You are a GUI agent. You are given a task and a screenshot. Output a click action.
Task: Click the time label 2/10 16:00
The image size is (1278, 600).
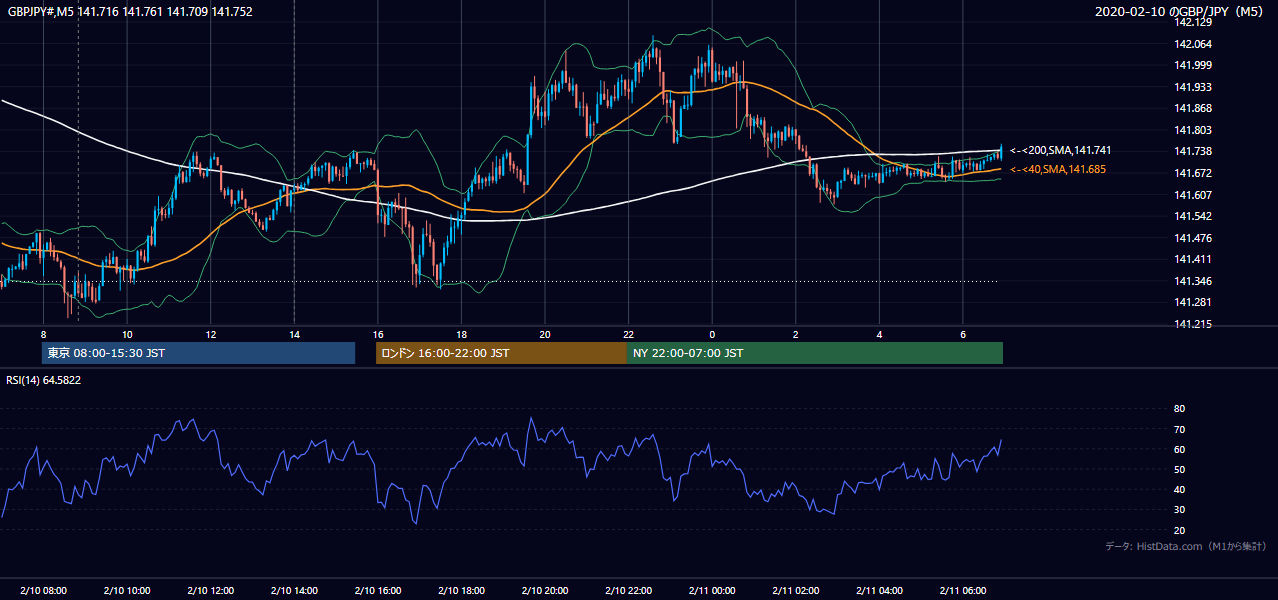click(x=377, y=591)
